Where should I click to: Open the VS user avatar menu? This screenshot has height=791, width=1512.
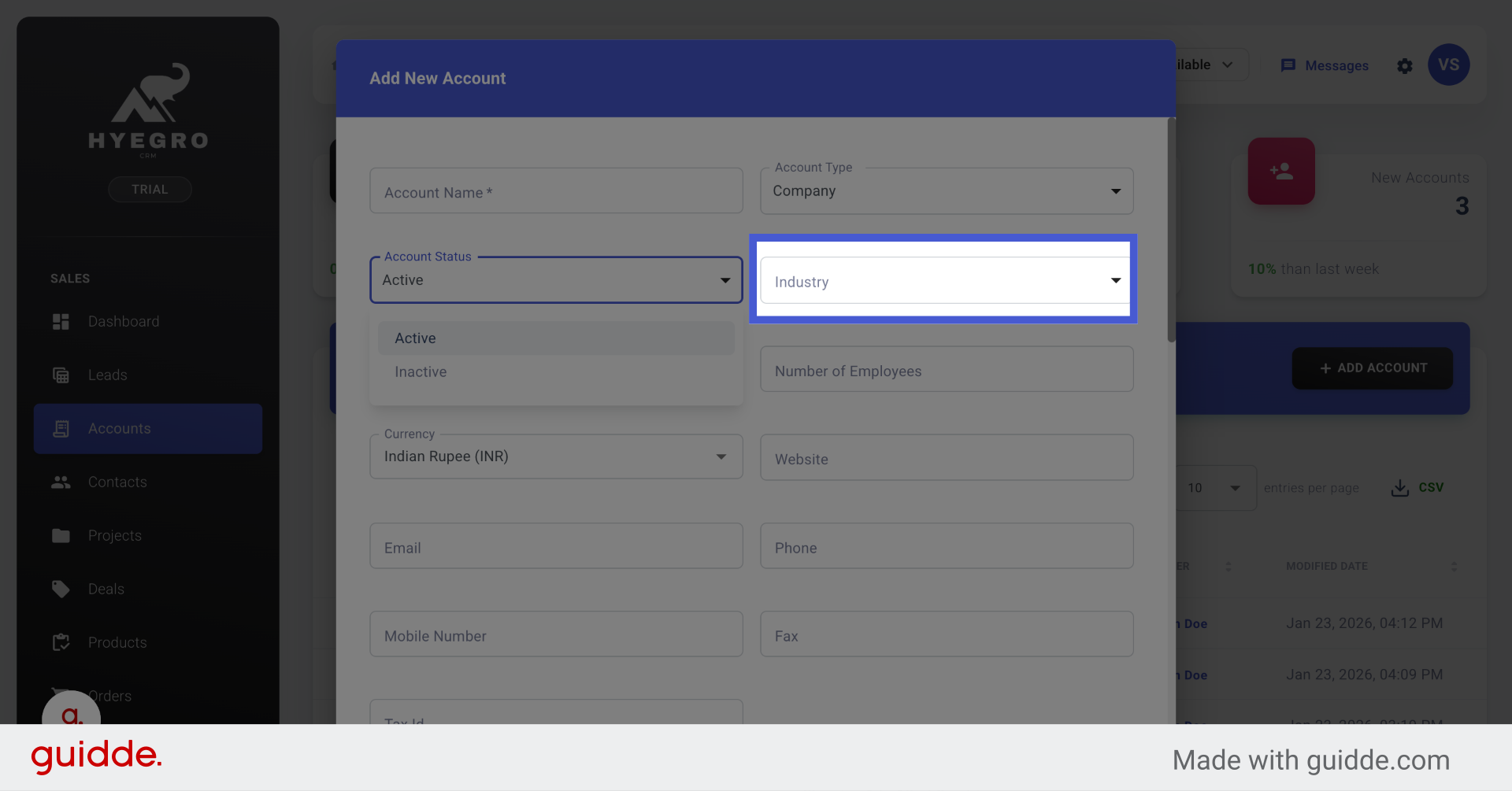pyautogui.click(x=1448, y=65)
